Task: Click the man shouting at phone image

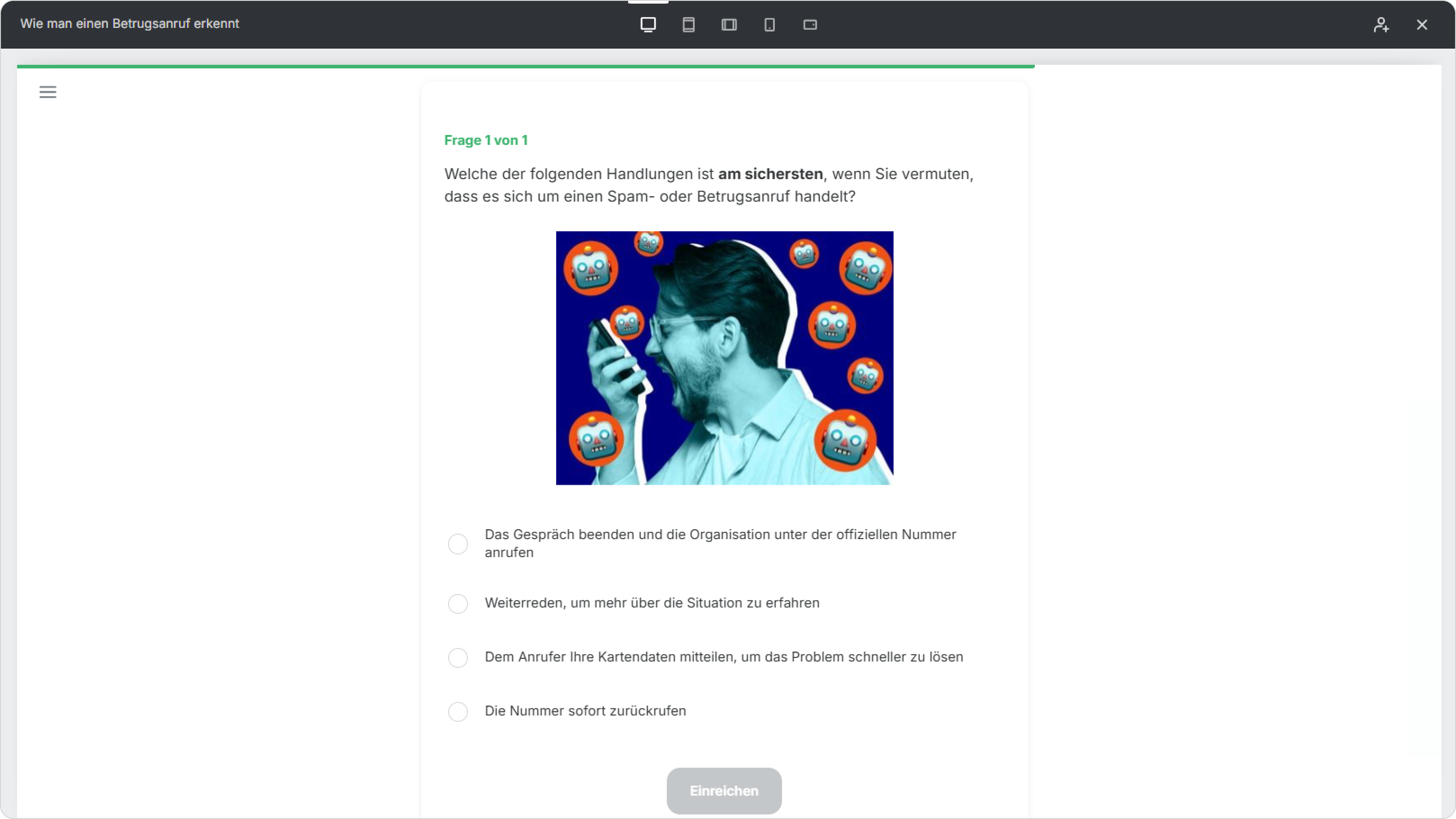Action: (x=724, y=358)
